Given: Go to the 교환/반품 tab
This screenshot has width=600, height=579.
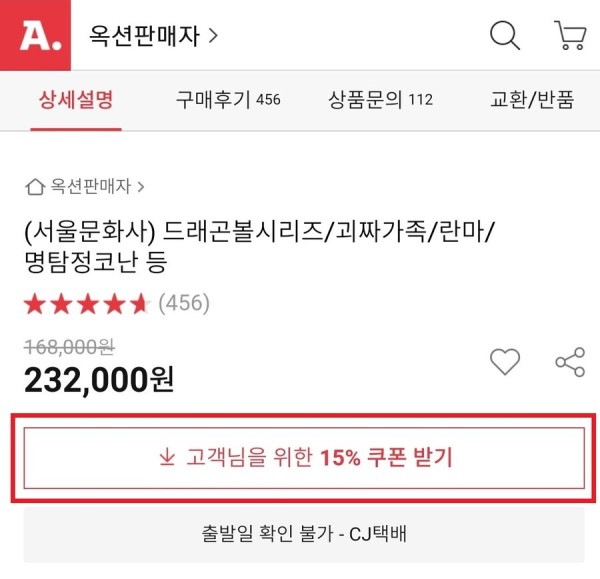Looking at the screenshot, I should [x=532, y=100].
